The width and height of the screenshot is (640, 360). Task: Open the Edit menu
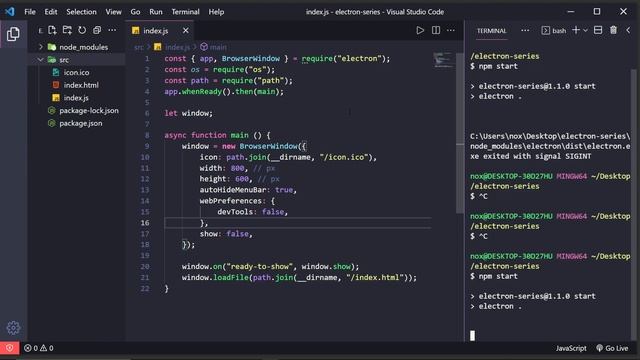pos(51,12)
